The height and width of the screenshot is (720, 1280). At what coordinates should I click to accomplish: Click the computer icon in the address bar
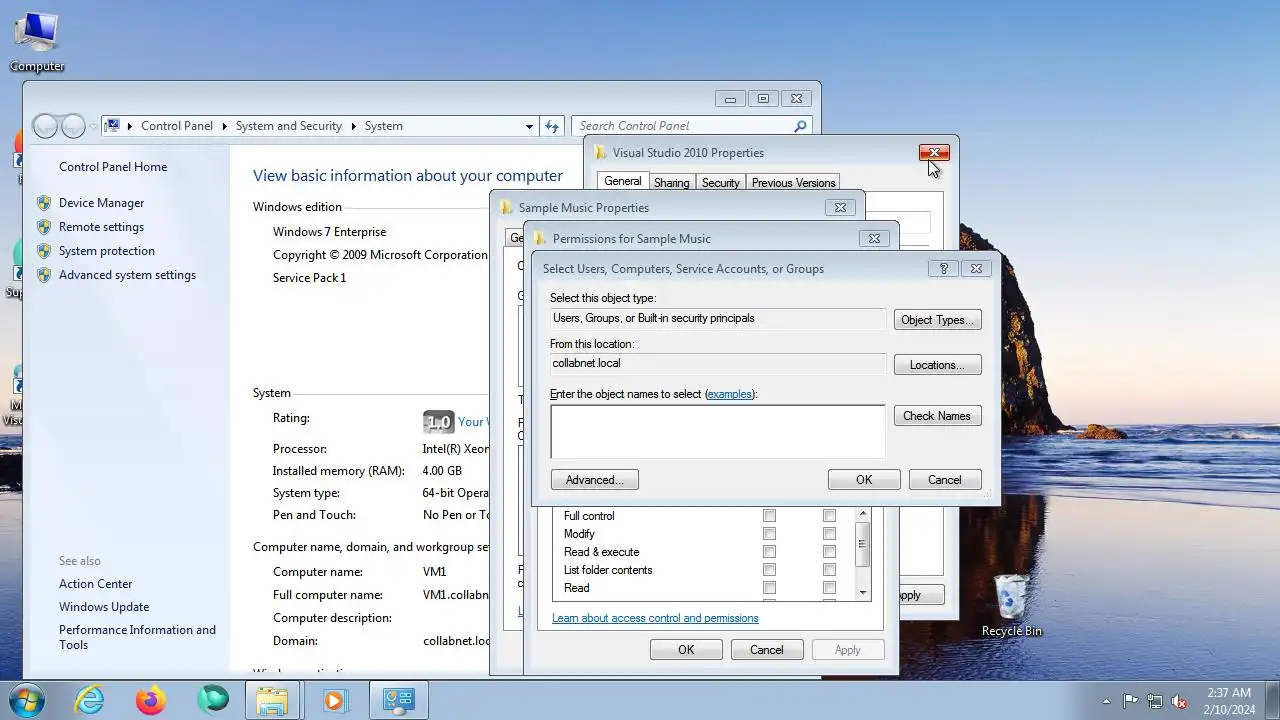point(113,126)
